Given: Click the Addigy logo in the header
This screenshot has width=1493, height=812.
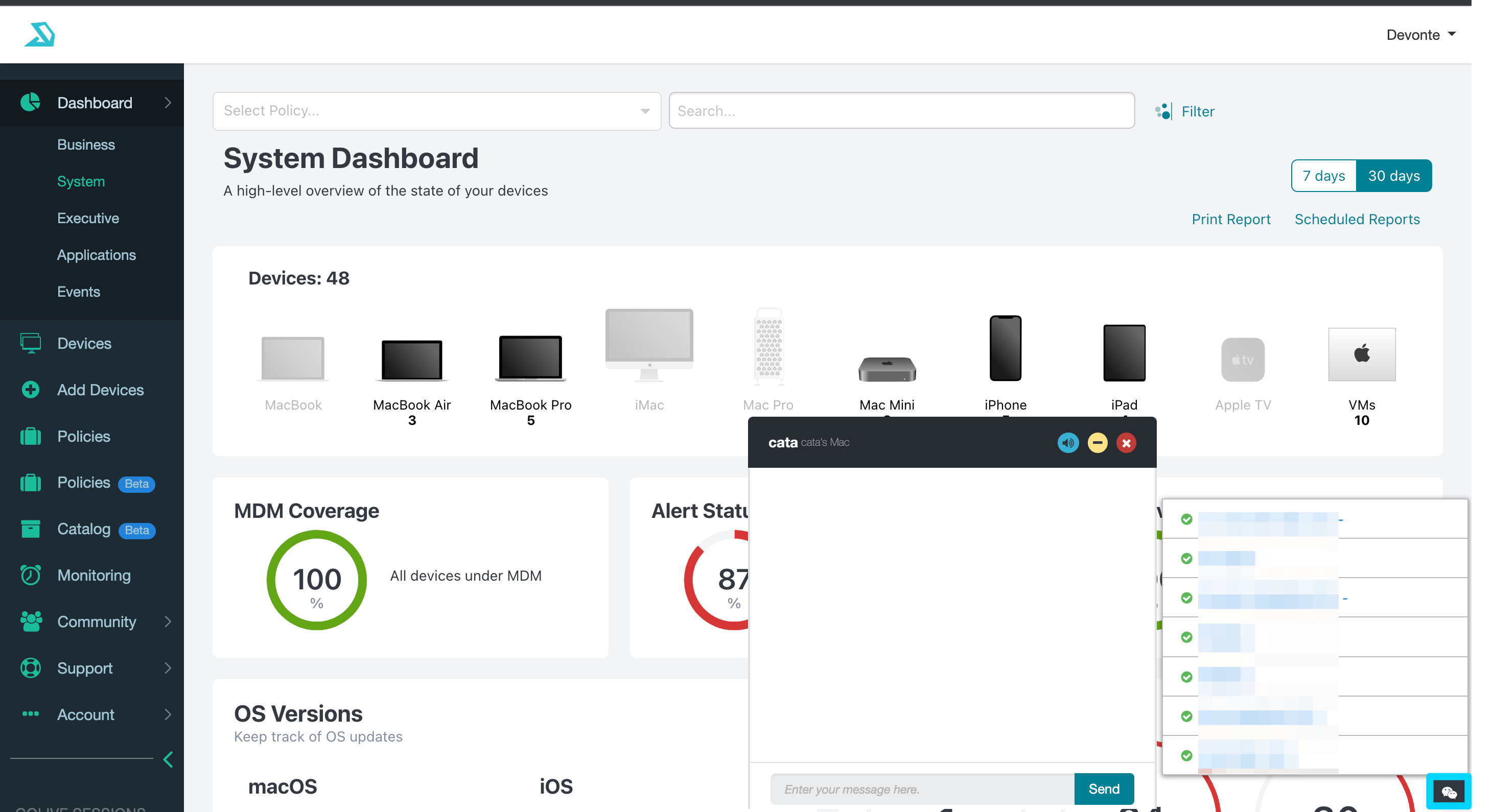Looking at the screenshot, I should point(39,34).
